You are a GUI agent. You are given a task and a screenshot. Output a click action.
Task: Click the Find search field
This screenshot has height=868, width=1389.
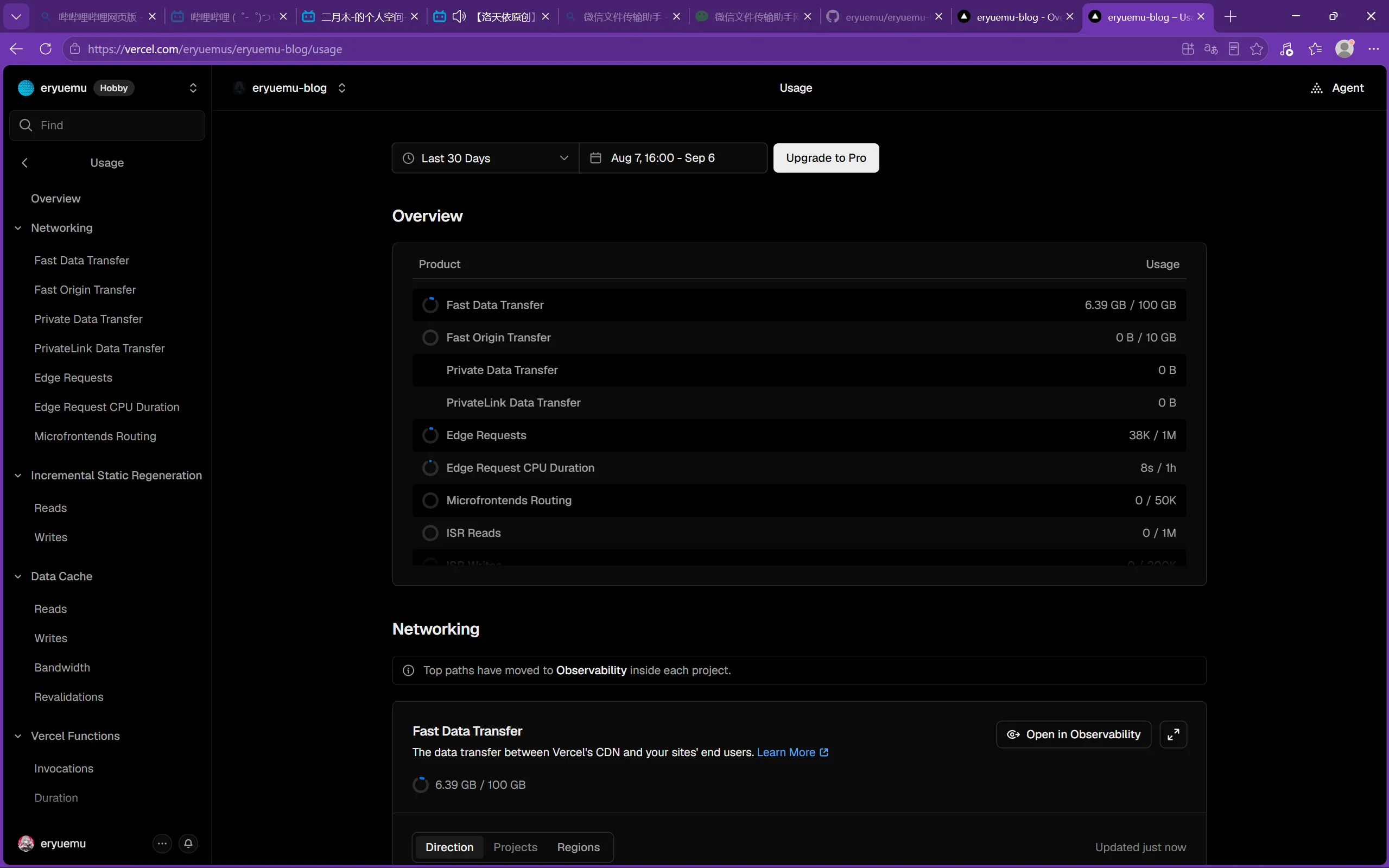point(107,125)
